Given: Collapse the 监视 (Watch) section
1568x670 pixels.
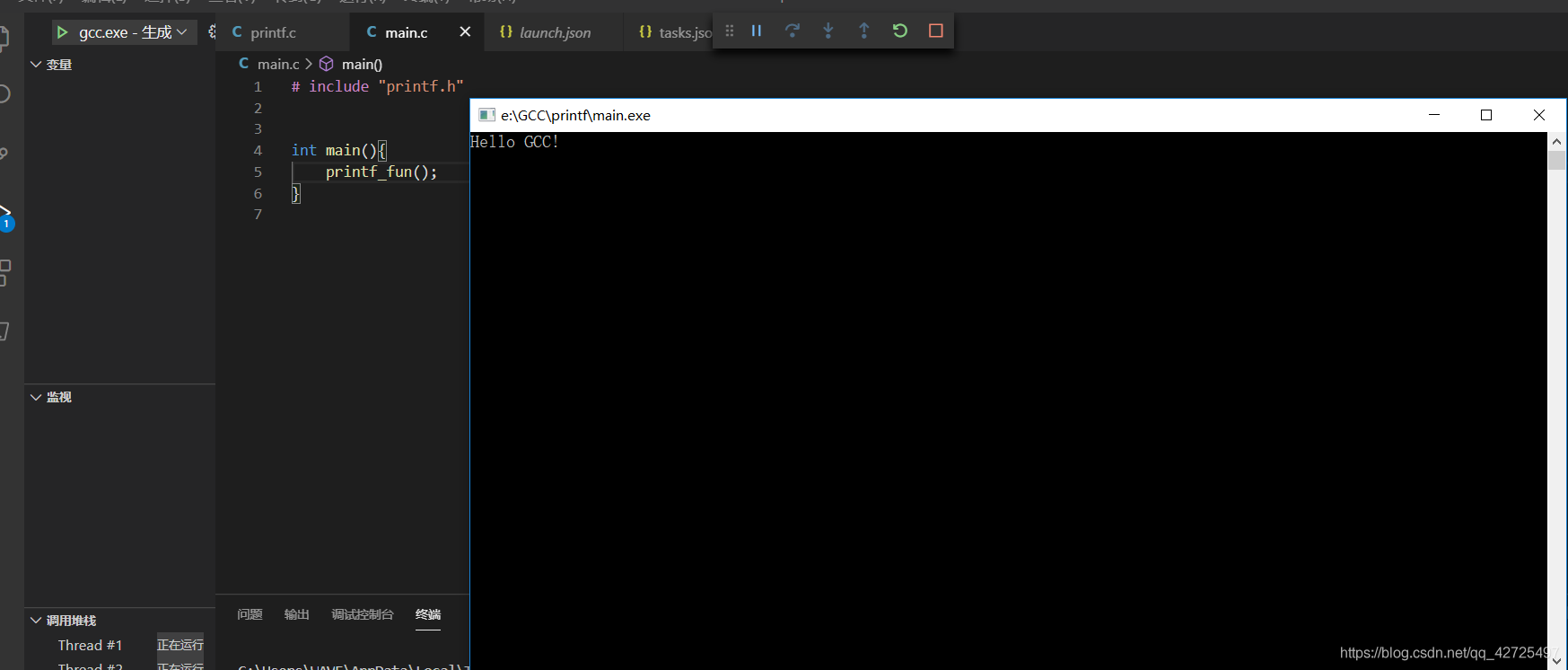Looking at the screenshot, I should [119, 397].
